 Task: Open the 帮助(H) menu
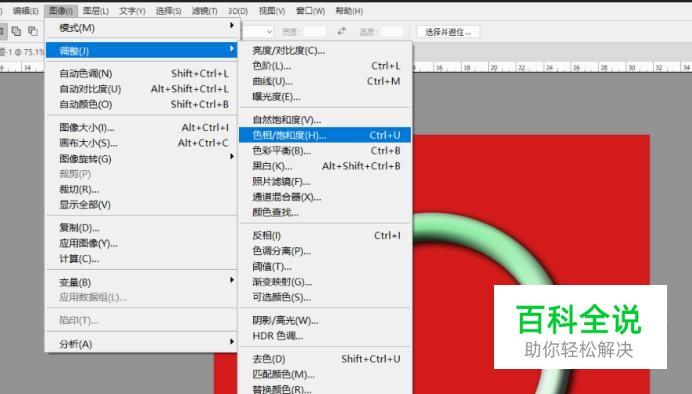[x=349, y=11]
